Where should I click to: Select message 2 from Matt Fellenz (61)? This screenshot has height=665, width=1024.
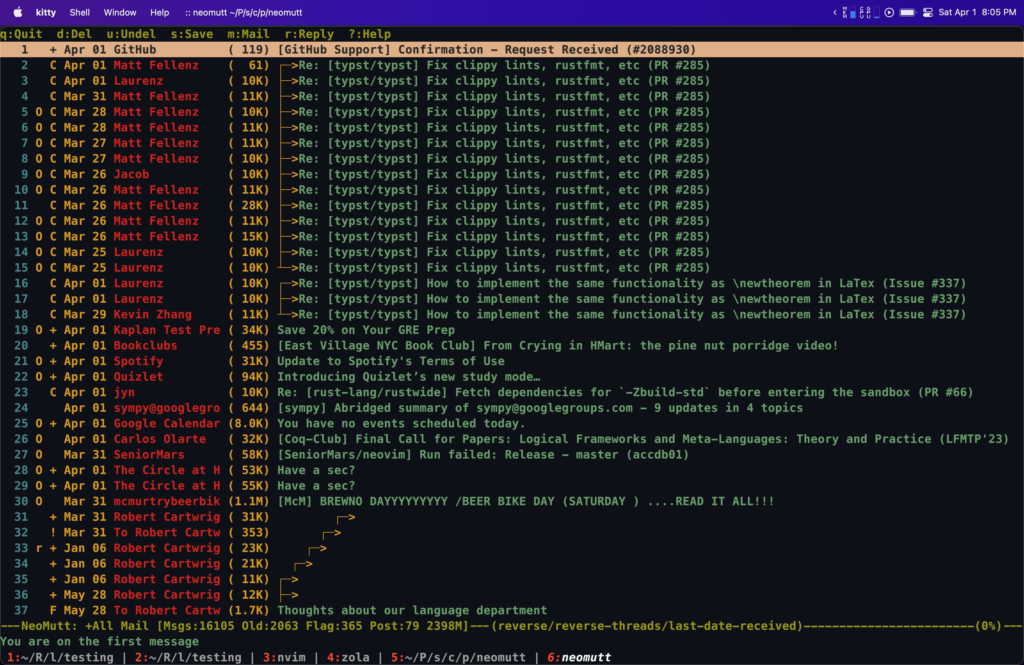(512, 65)
